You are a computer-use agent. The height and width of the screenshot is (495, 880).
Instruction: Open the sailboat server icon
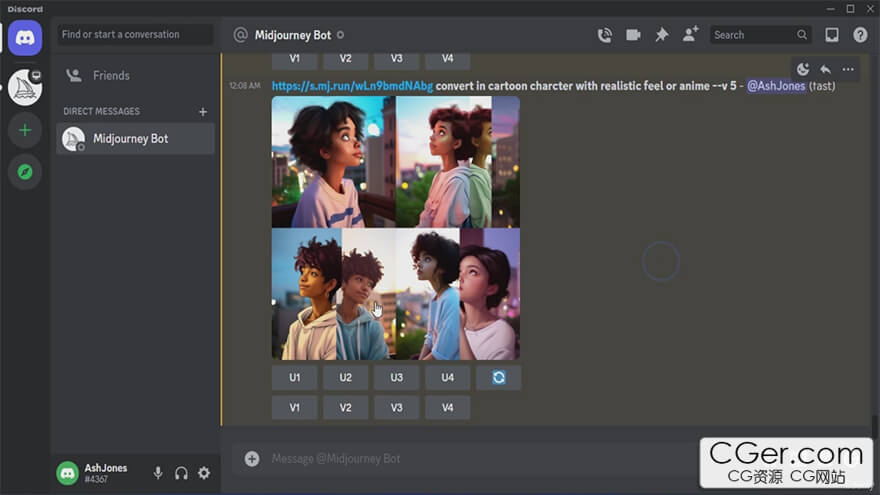click(25, 87)
